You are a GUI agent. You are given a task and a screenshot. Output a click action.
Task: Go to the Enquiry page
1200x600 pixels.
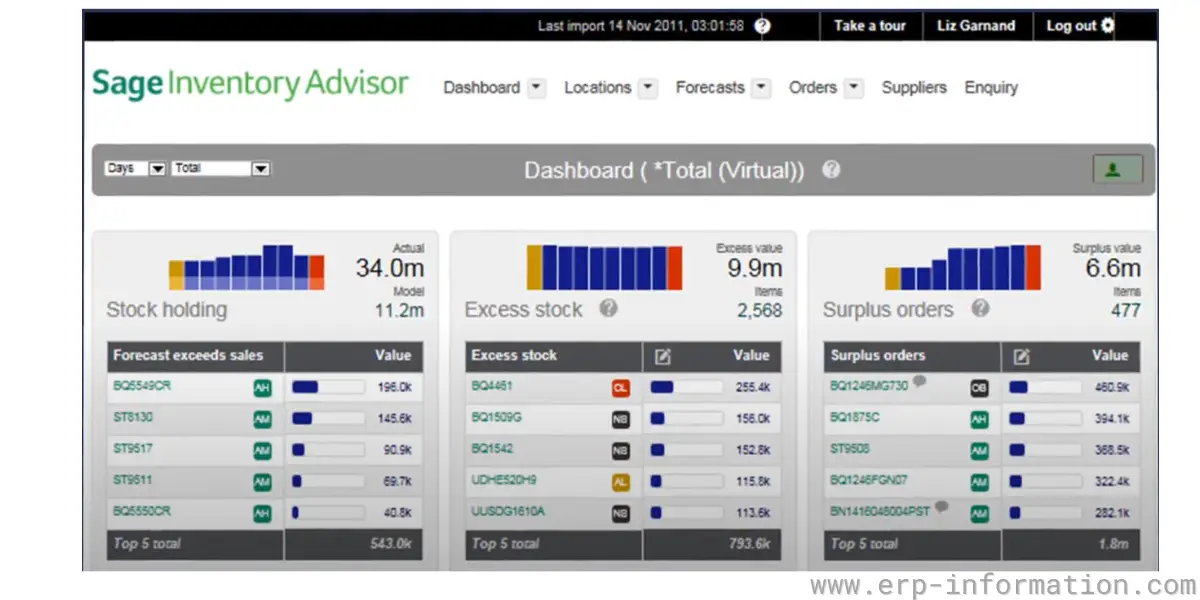(x=991, y=88)
